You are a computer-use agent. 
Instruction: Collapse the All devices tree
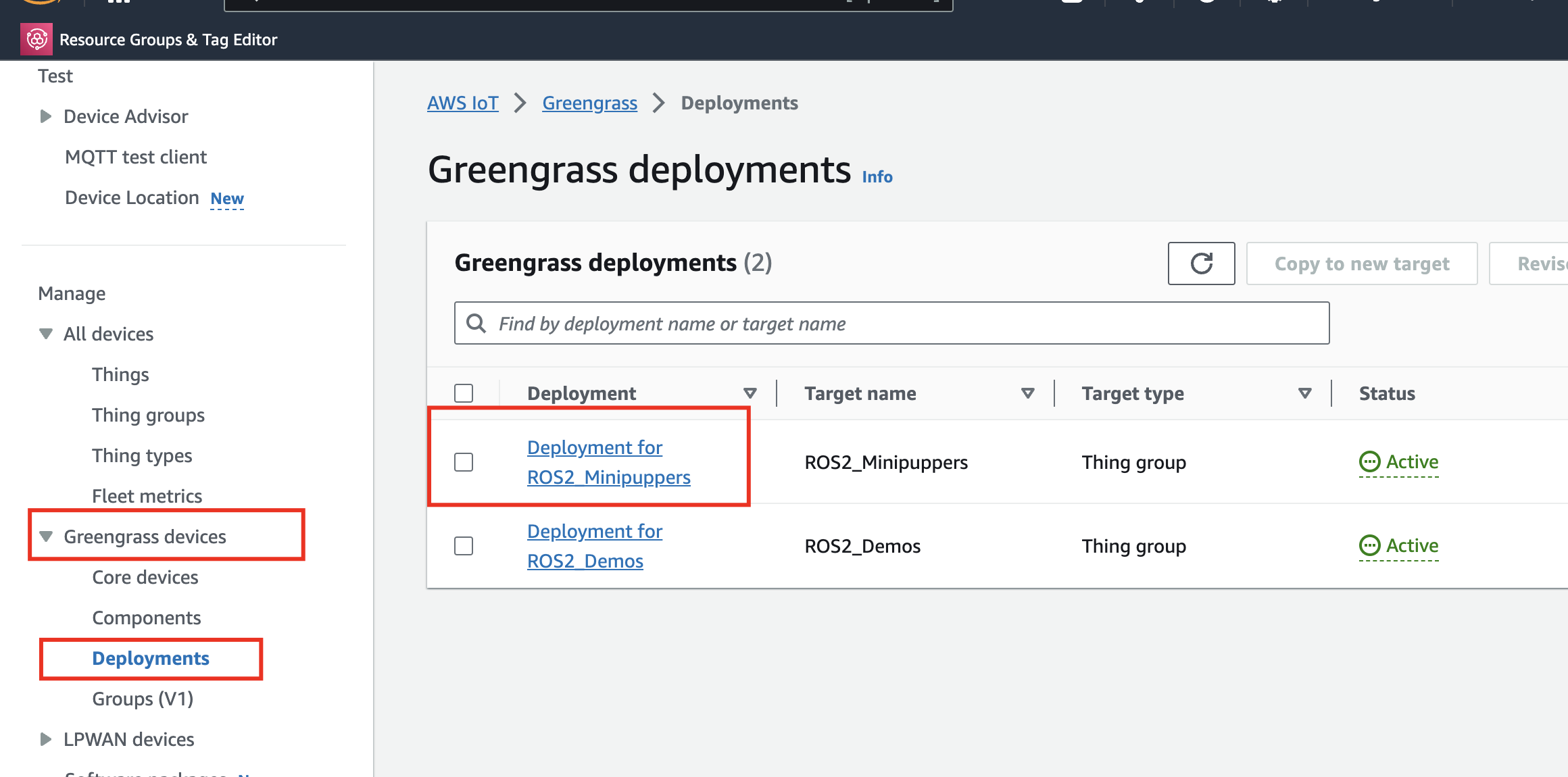pos(45,334)
